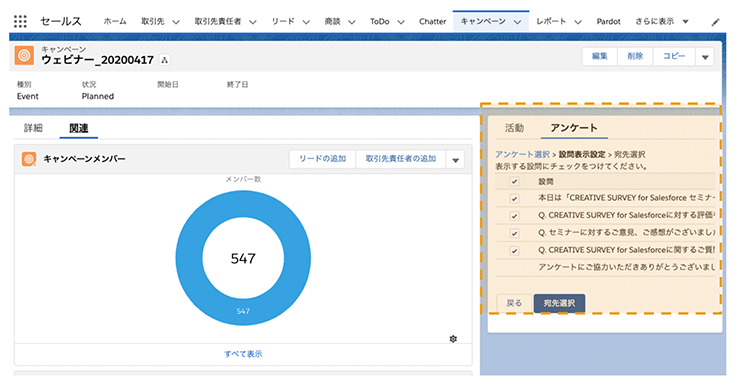Open the Pardot tab
This screenshot has width=740, height=390.
pyautogui.click(x=608, y=21)
